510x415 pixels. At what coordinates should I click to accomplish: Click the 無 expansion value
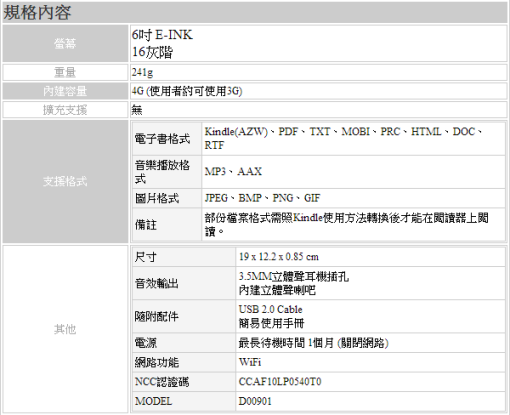pyautogui.click(x=137, y=110)
